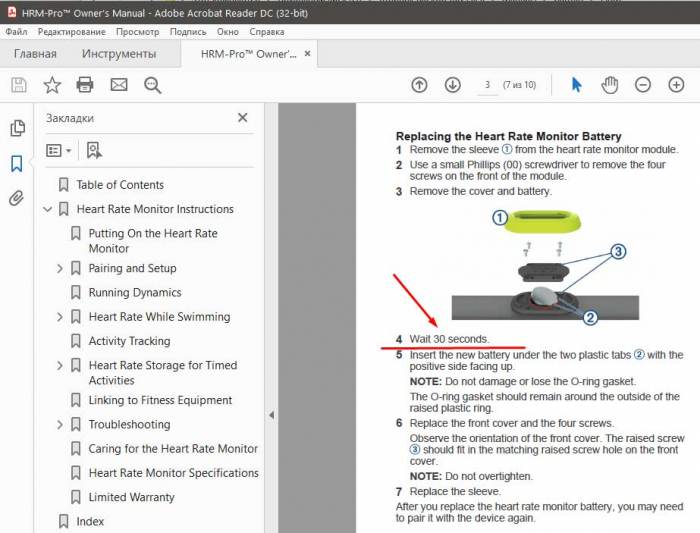Open attachments paperclip panel icon
Viewport: 700px width, 533px height.
[x=16, y=198]
